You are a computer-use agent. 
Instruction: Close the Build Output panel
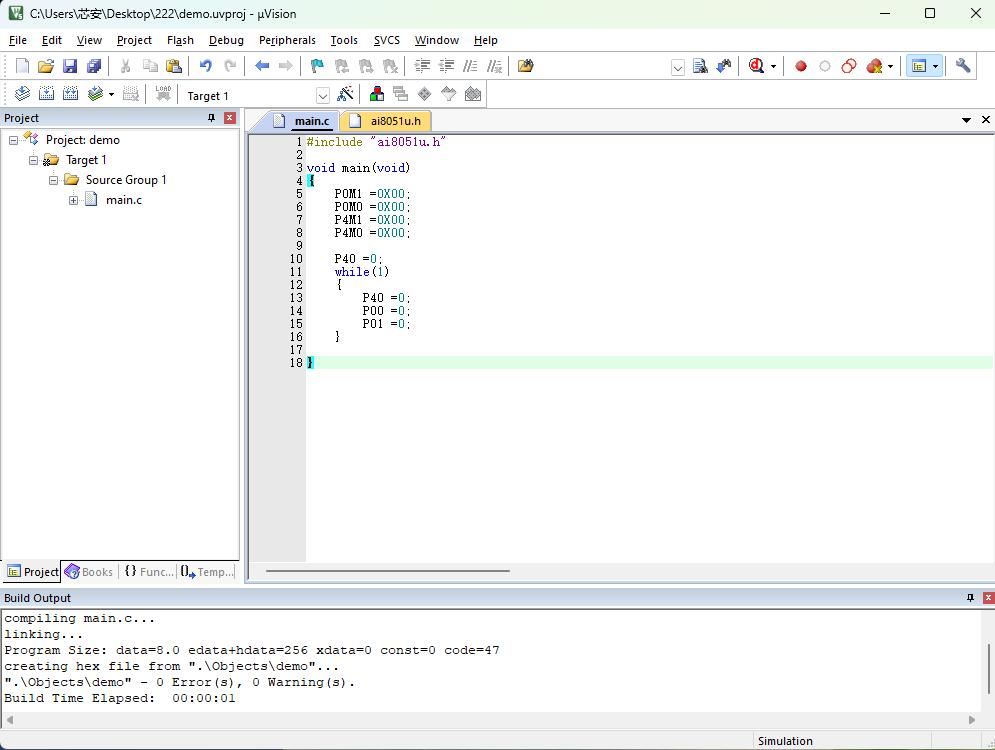988,598
